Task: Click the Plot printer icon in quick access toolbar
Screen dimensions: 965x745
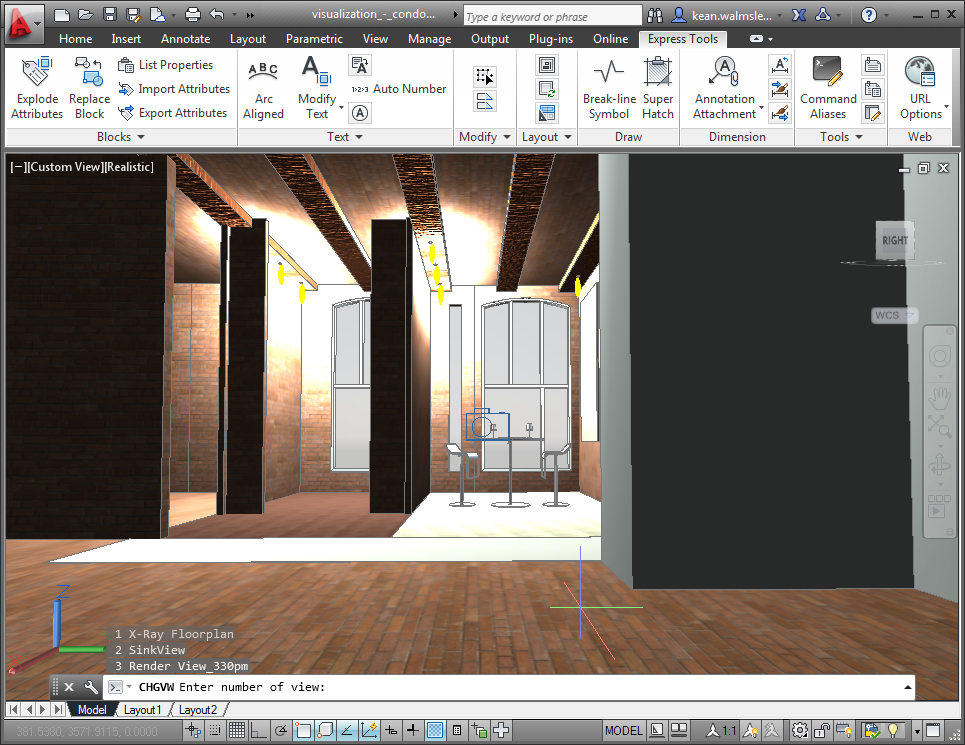Action: pos(192,15)
